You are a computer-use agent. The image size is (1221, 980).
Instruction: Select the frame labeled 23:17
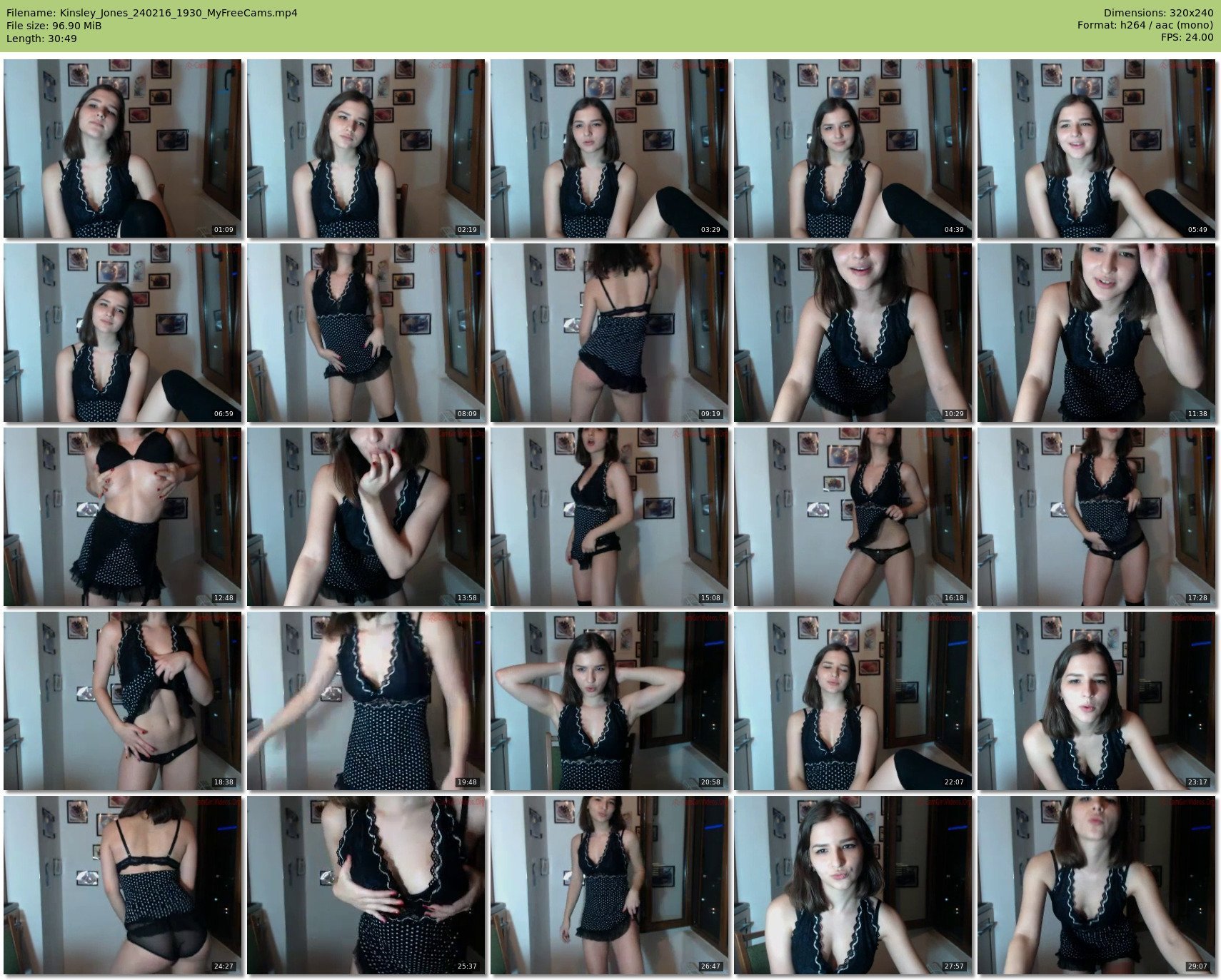pos(1097,701)
